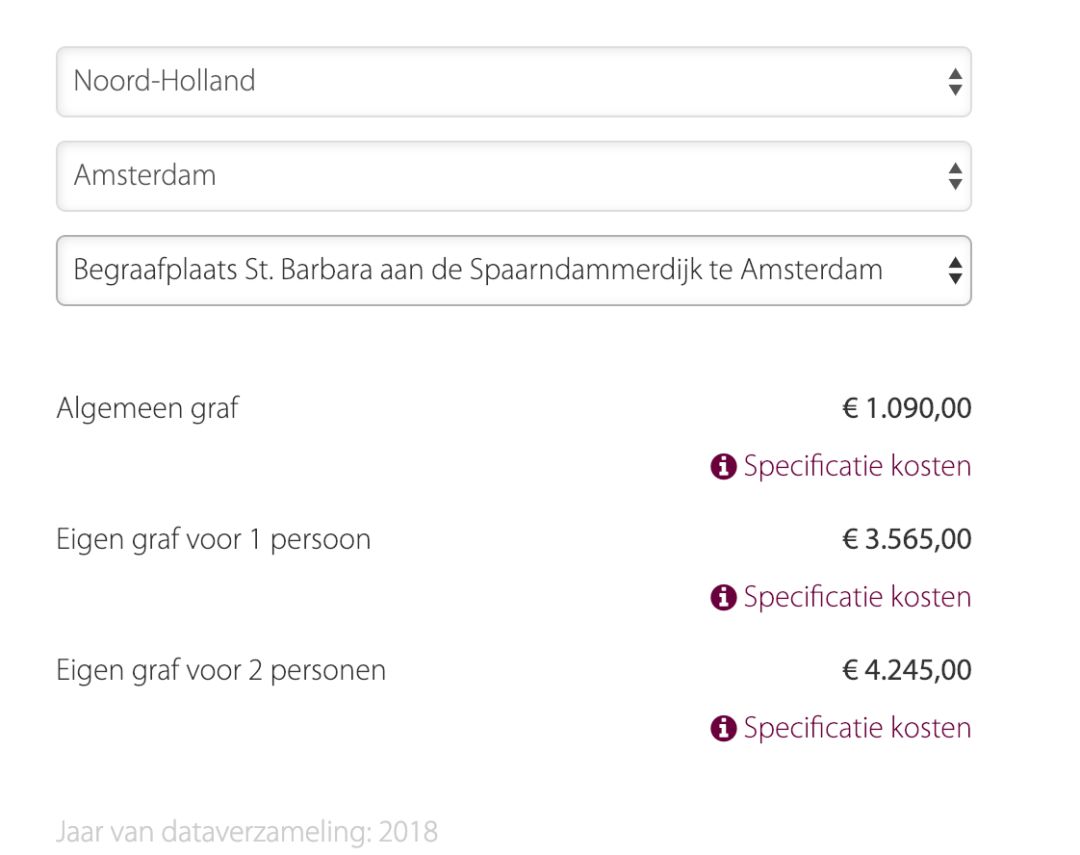This screenshot has height=855, width=1080.
Task: Click the Algemeen graf label
Action: pyautogui.click(x=148, y=408)
